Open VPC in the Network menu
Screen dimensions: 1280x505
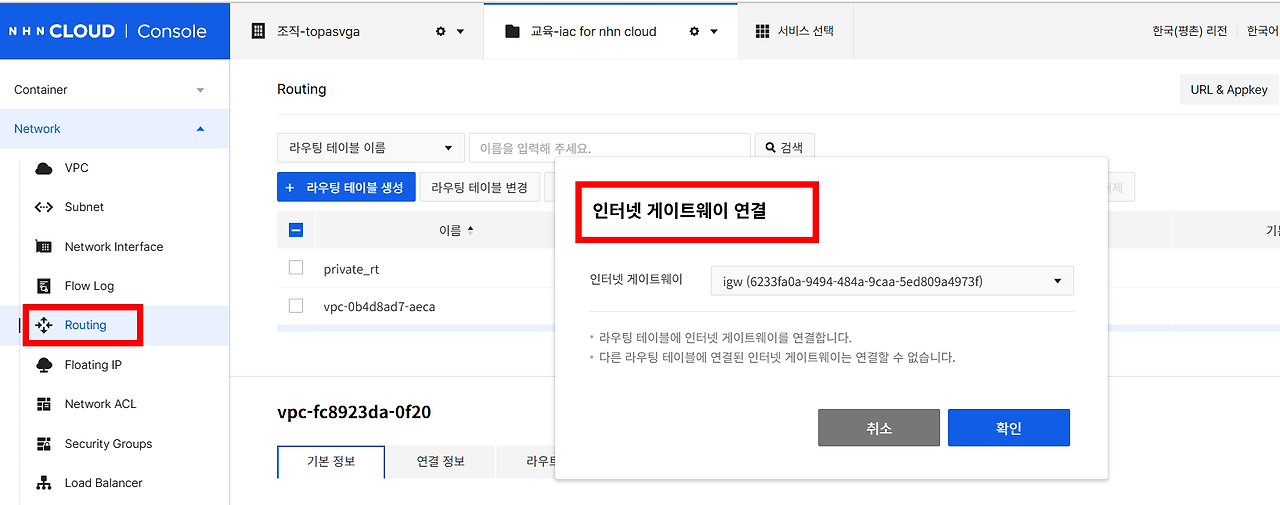tap(76, 168)
